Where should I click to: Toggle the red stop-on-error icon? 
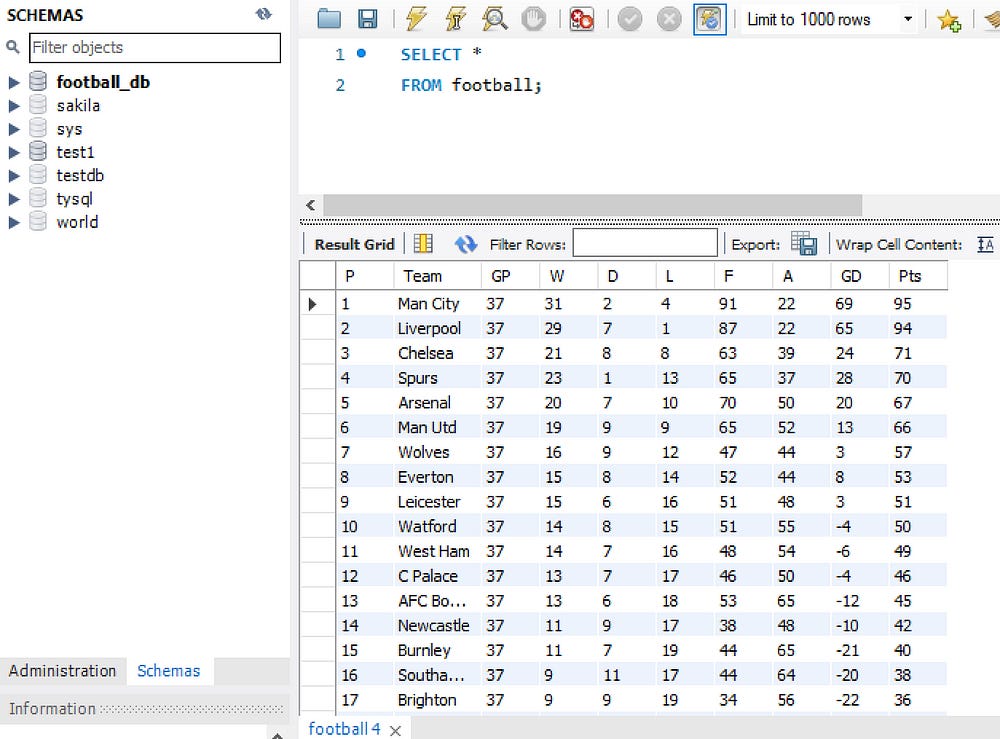tap(582, 19)
